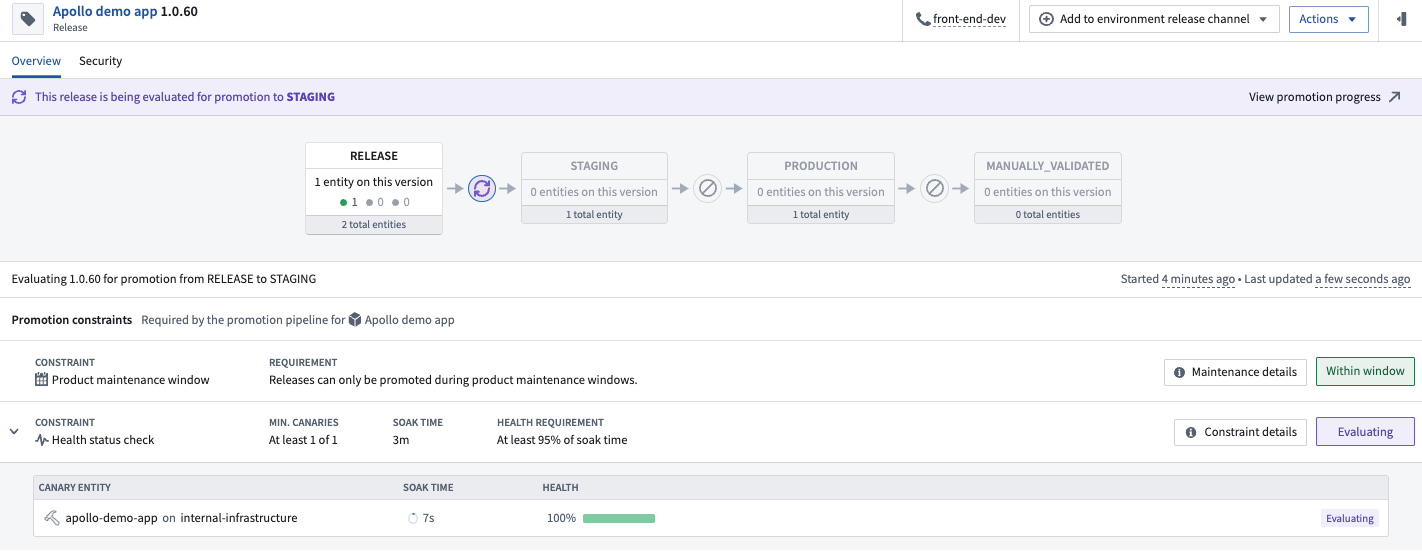This screenshot has width=1422, height=555.
Task: Open the Actions dropdown menu
Action: point(1328,19)
